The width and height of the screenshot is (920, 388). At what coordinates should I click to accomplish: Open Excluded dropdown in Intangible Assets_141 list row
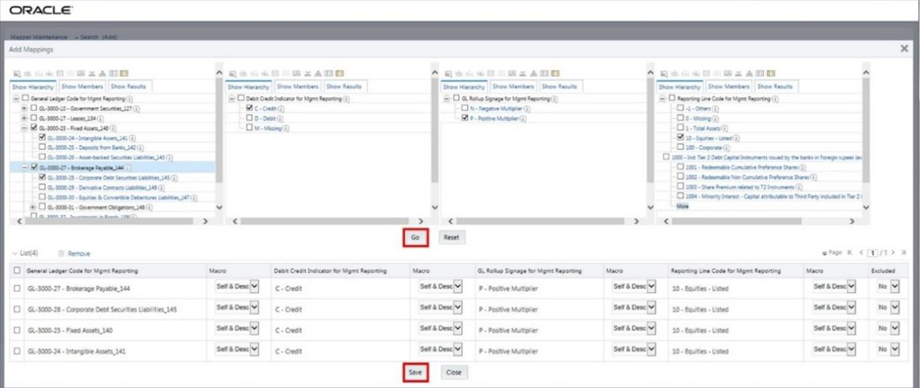[888, 349]
